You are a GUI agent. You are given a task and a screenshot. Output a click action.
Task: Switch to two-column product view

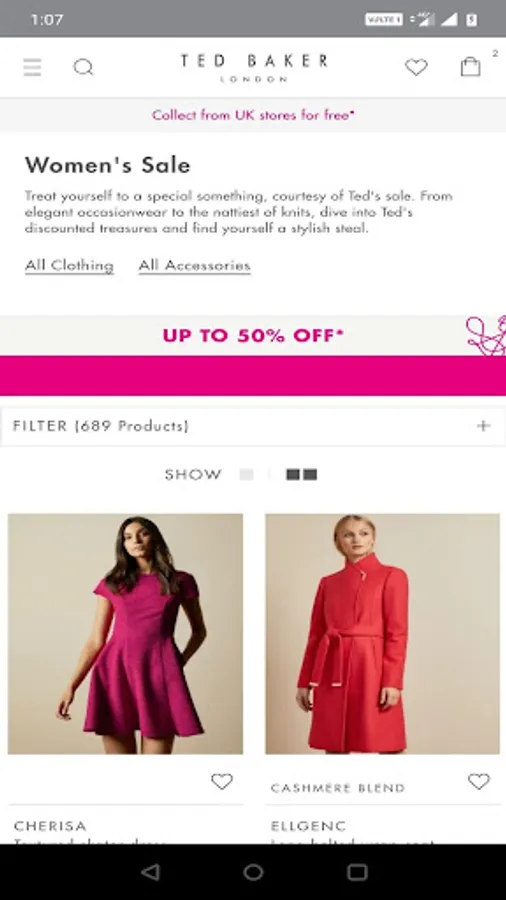pos(302,475)
